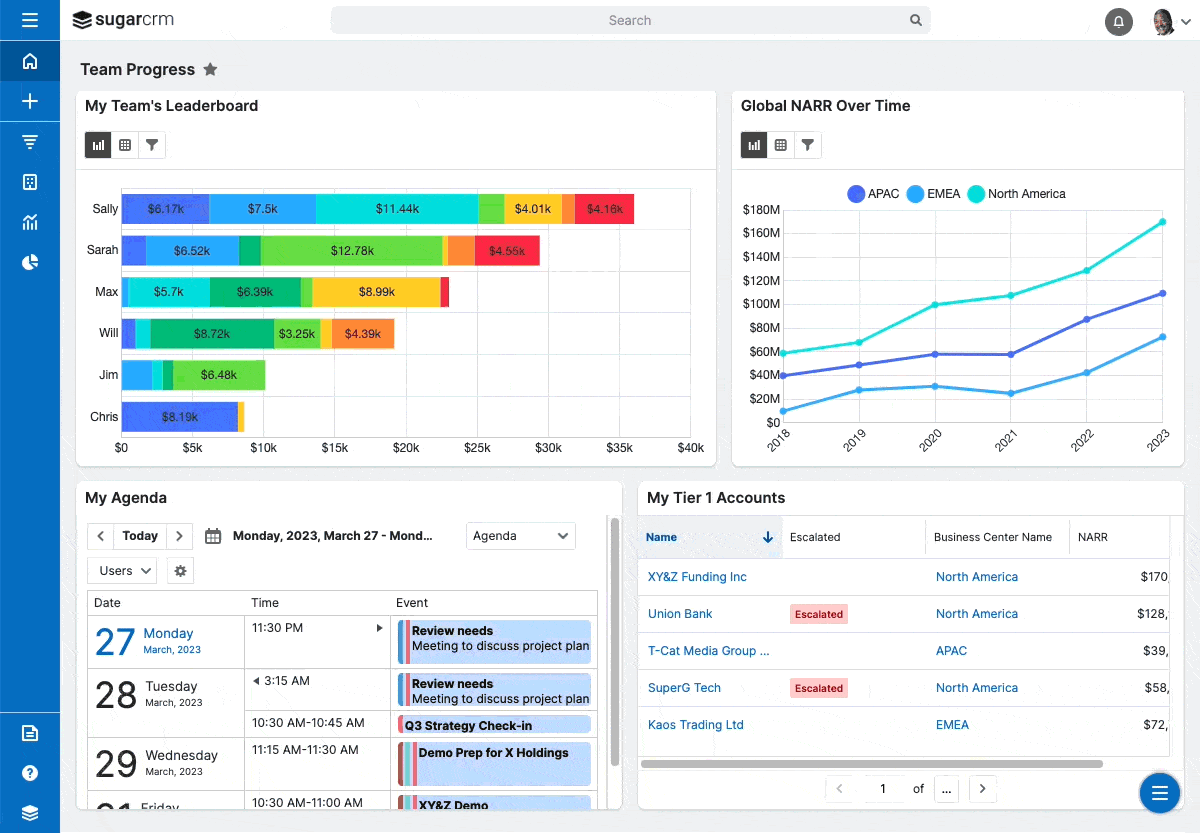Open the Union Bank account link

point(681,613)
